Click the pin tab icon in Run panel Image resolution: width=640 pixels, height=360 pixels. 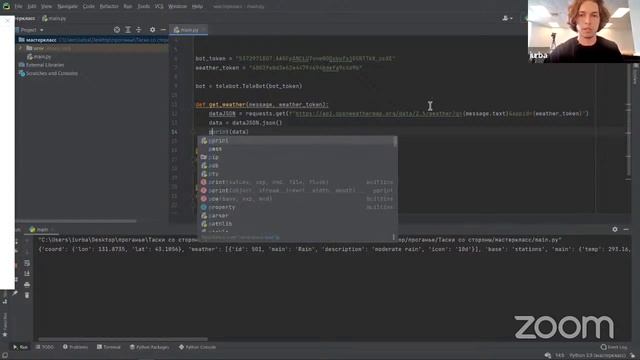[15, 293]
